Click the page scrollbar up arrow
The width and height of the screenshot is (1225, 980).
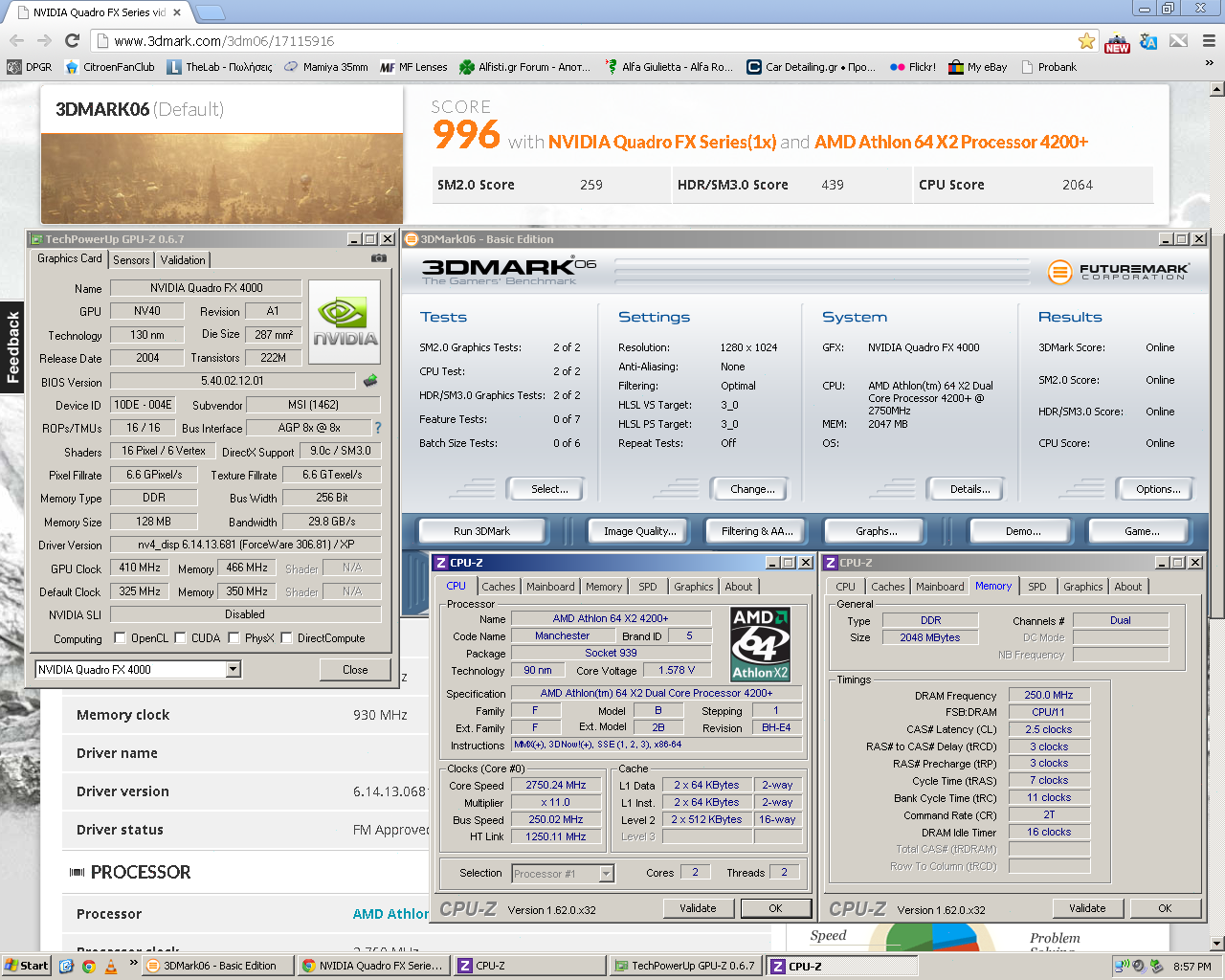1216,90
